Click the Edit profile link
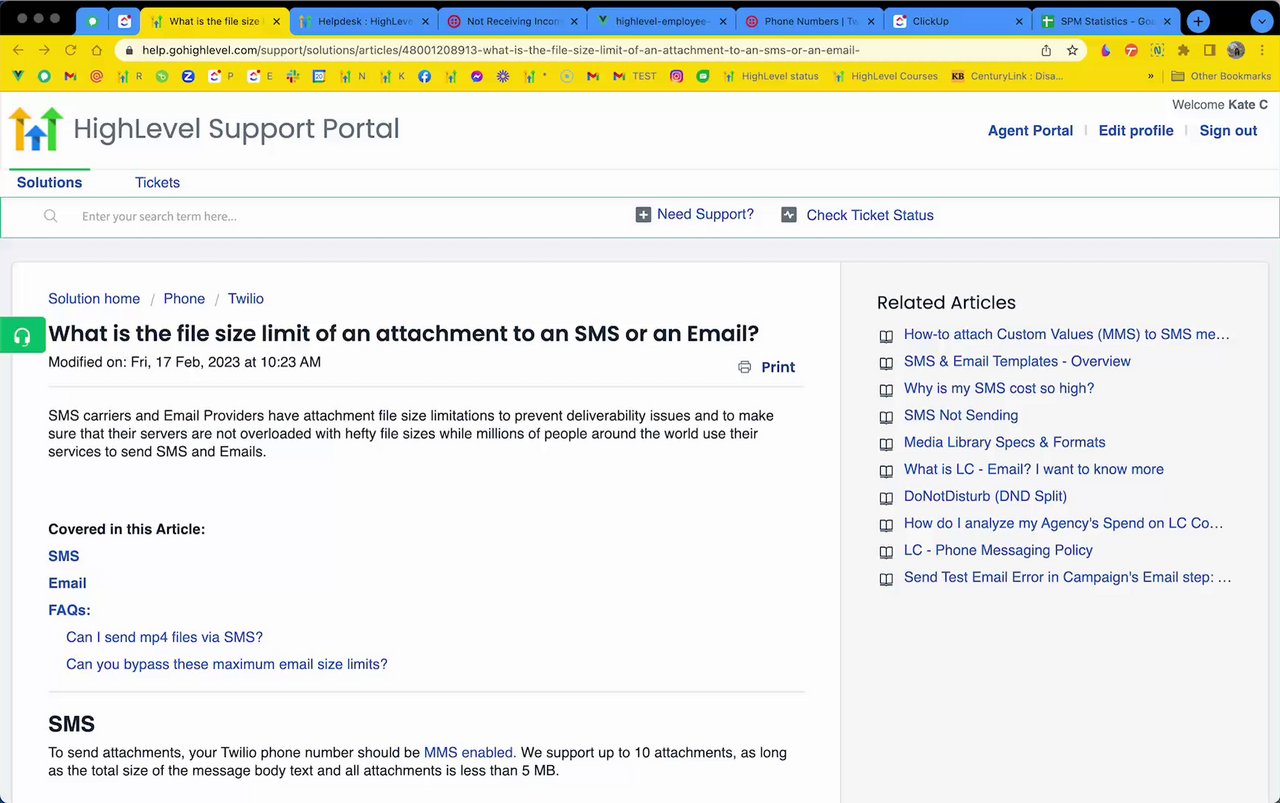This screenshot has width=1280, height=803. tap(1136, 131)
